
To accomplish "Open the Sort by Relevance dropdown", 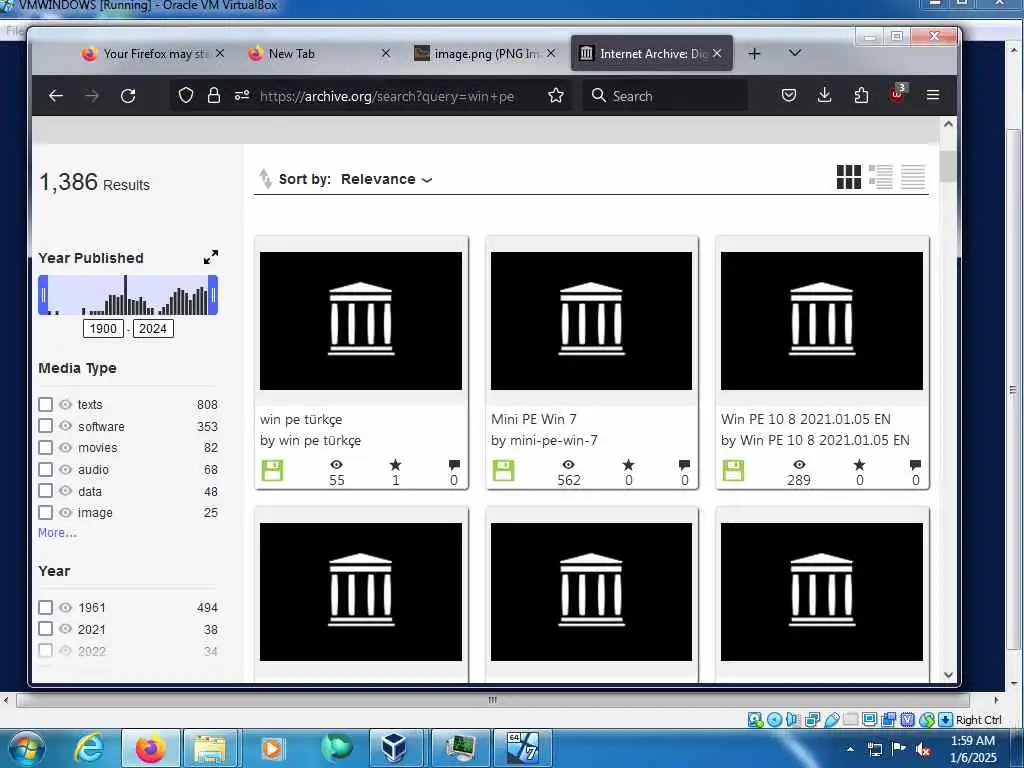I will (x=387, y=179).
